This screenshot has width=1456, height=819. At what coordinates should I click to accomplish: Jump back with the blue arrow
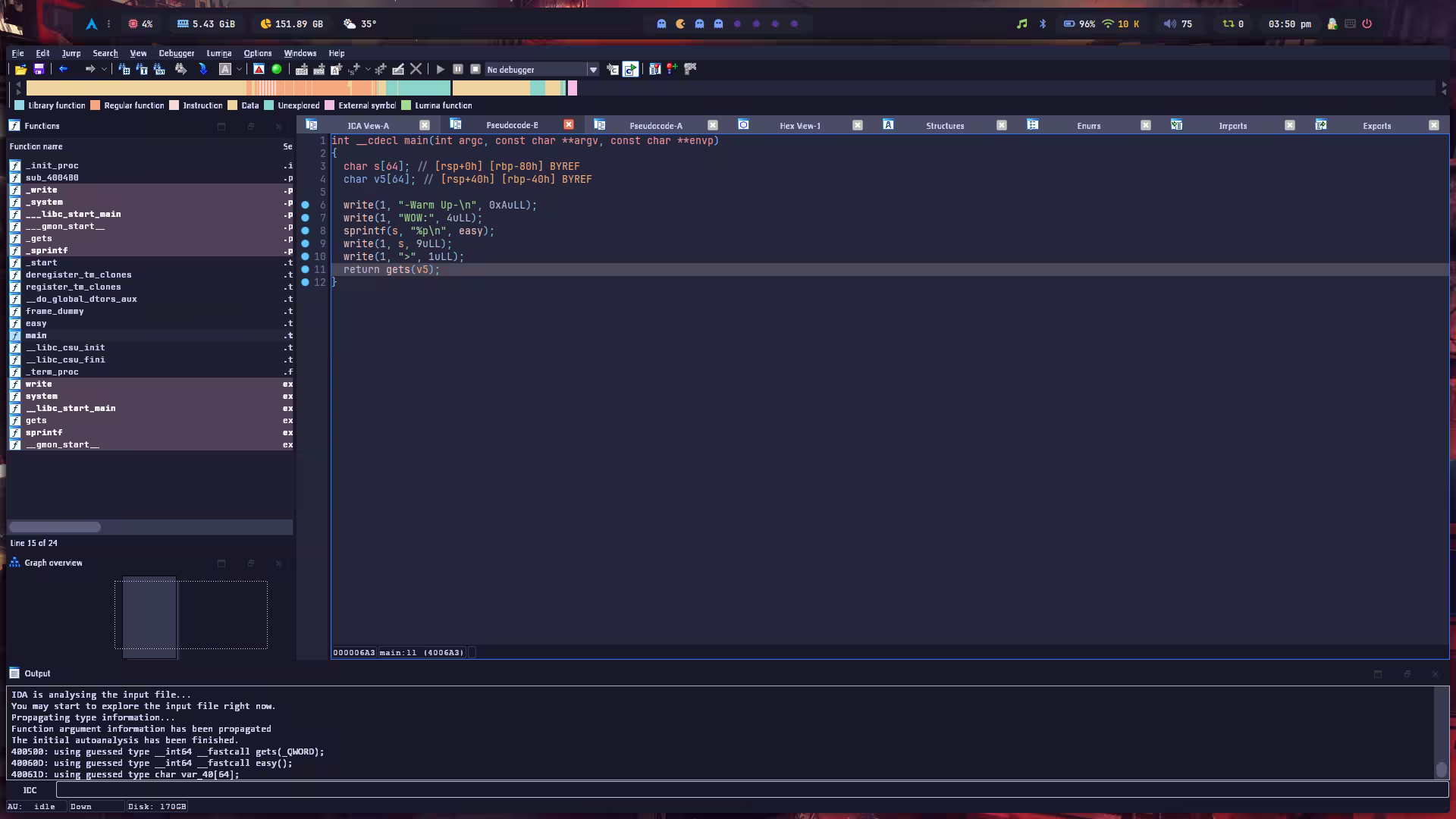pos(64,69)
